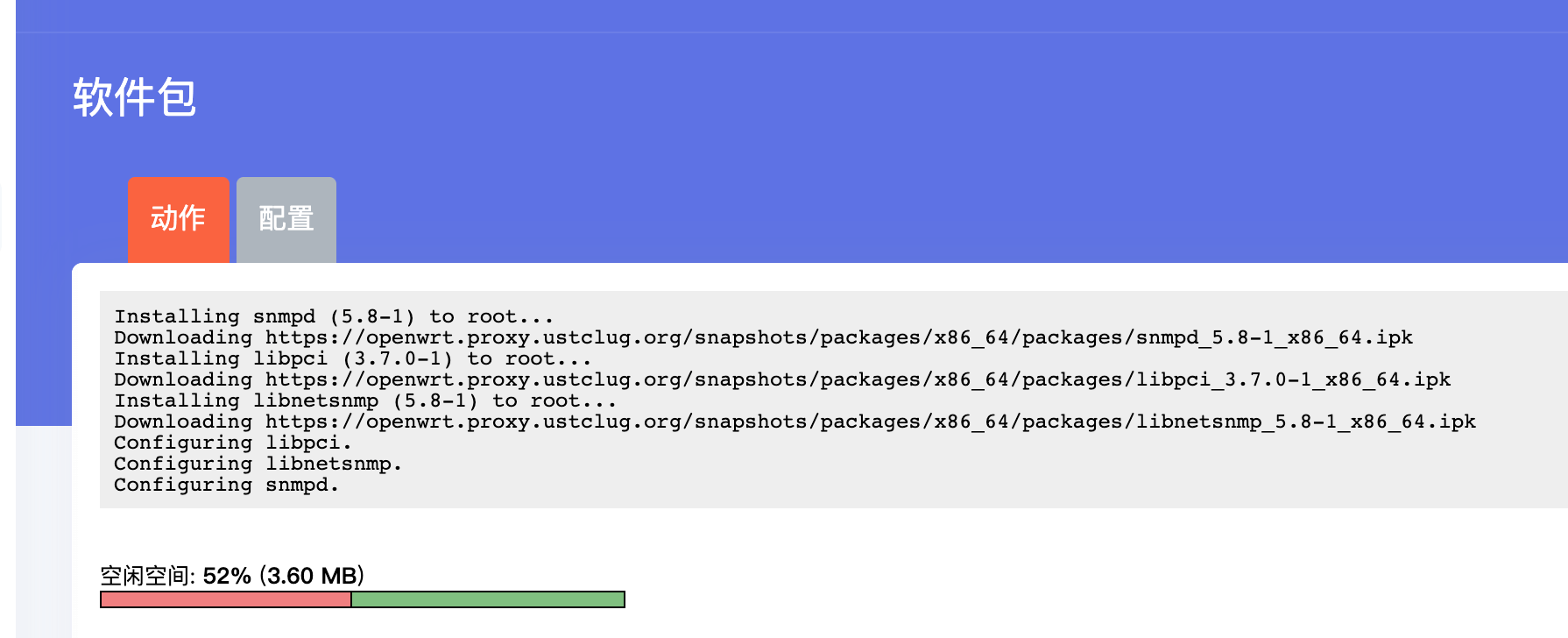
Task: Select the "Configuring libnetsnmp." output line
Action: coord(258,464)
